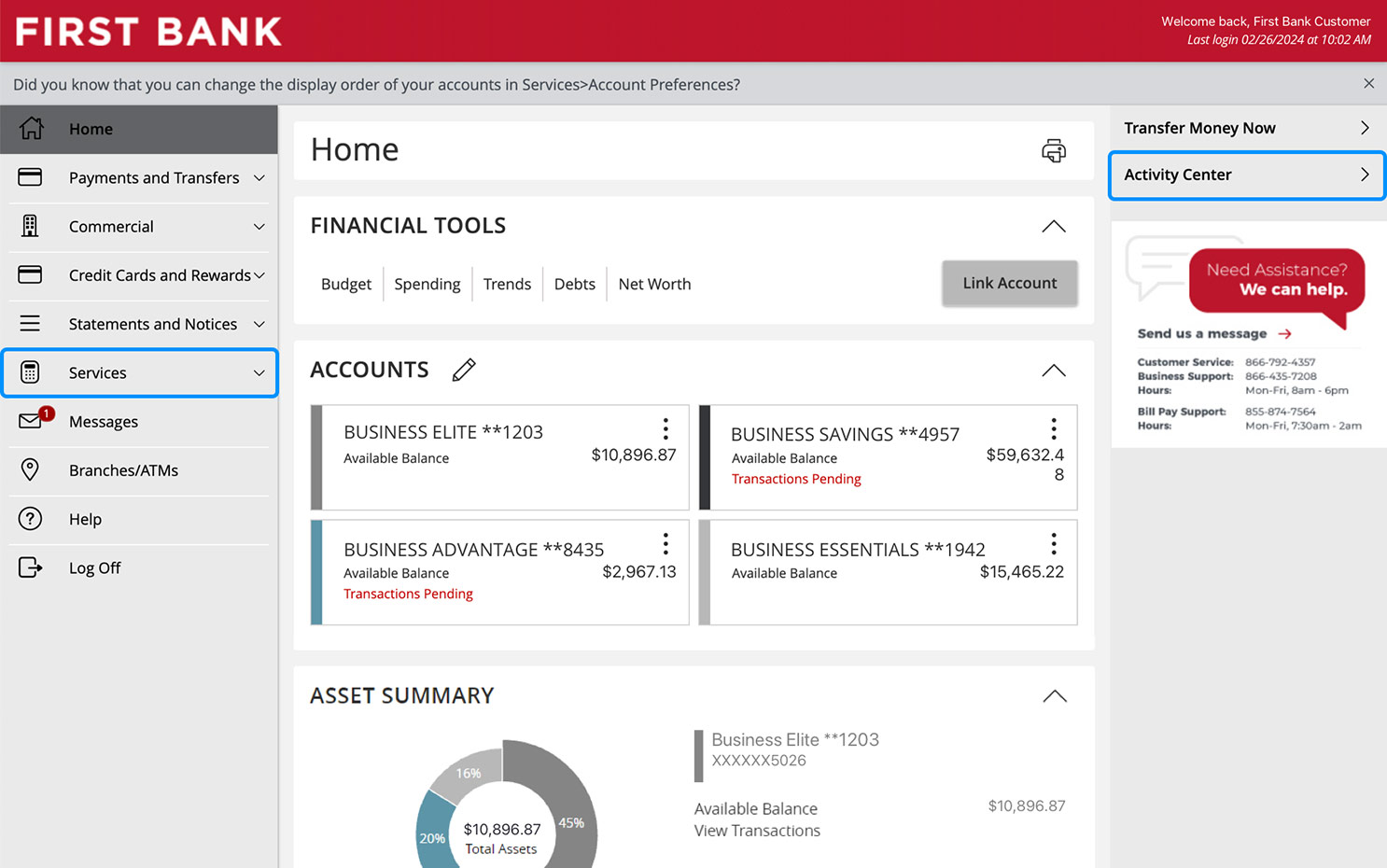Expand Payments and Transfers menu chevron
This screenshot has width=1387, height=868.
259,177
